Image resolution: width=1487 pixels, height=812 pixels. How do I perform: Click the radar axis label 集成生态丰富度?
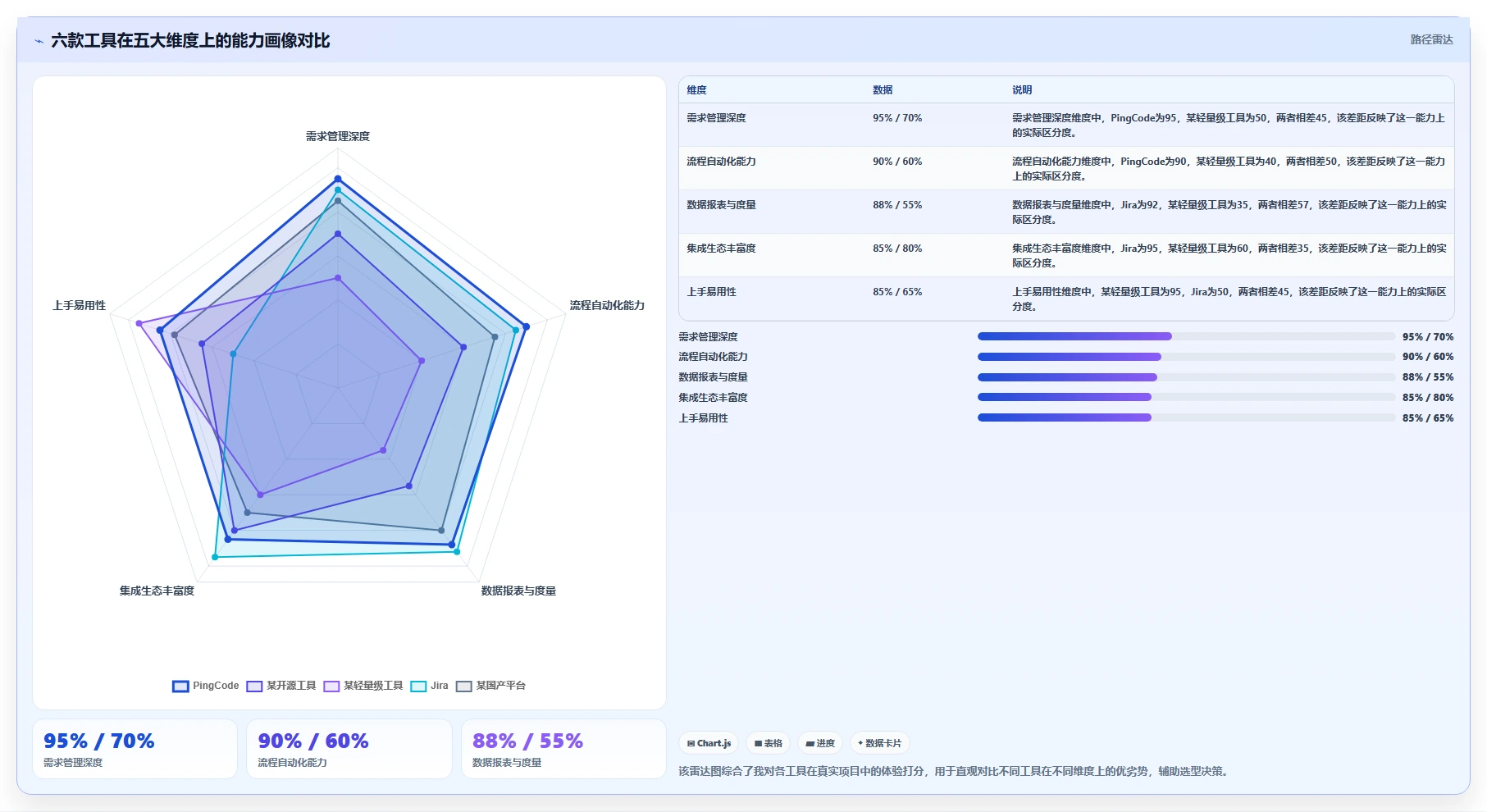click(157, 591)
